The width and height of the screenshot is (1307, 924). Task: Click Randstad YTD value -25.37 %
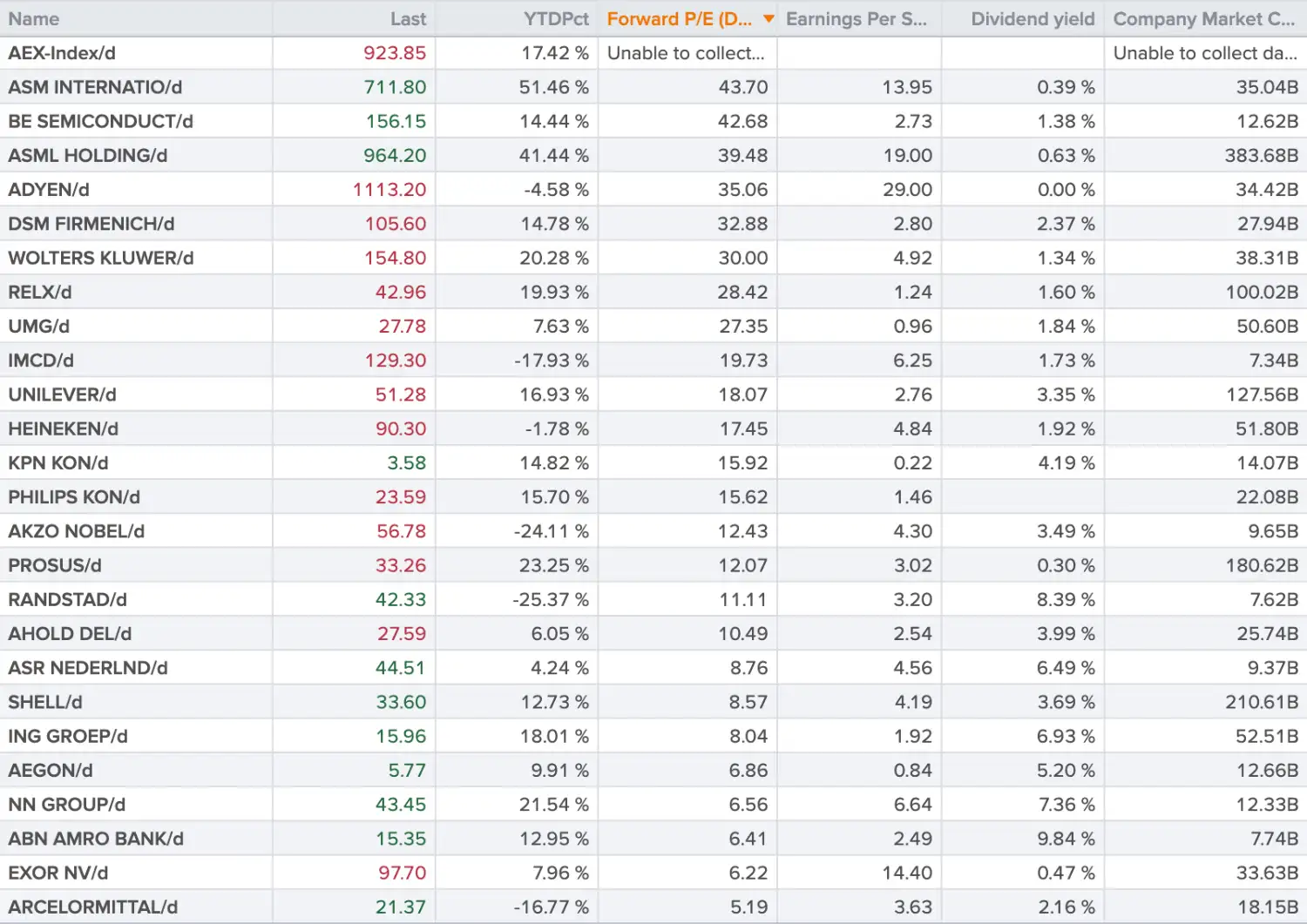[x=552, y=599]
